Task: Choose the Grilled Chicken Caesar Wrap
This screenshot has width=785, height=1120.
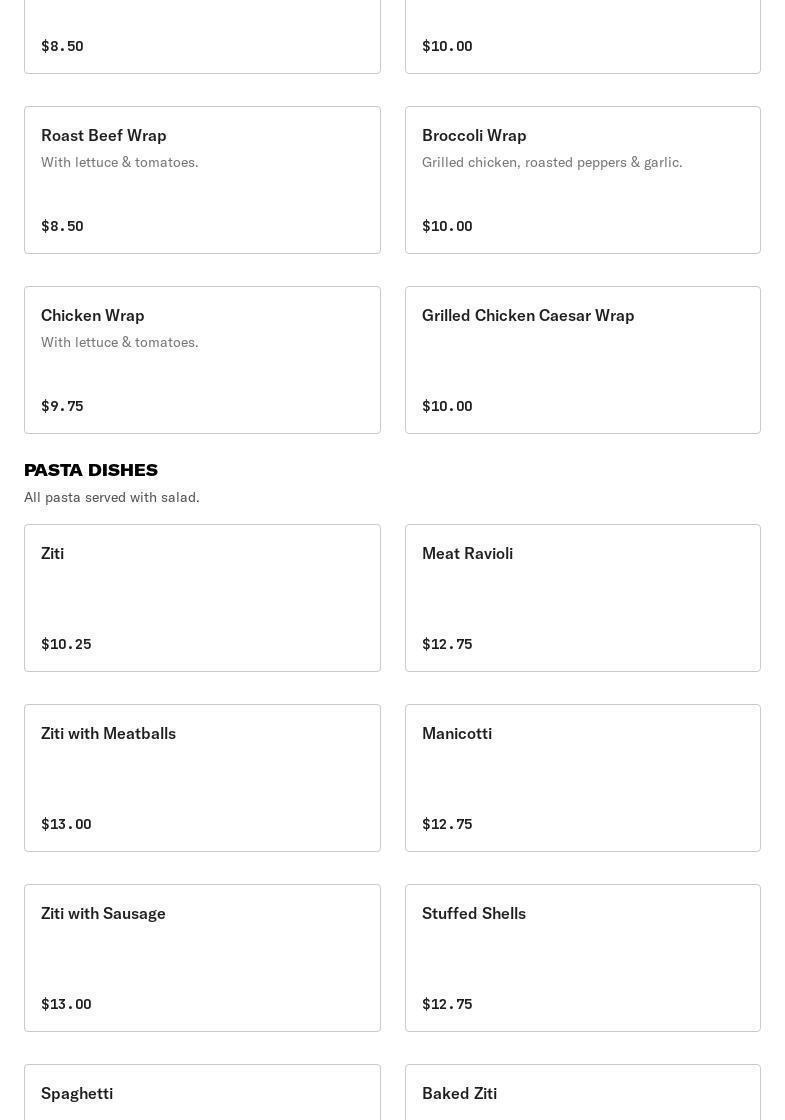Action: [582, 360]
